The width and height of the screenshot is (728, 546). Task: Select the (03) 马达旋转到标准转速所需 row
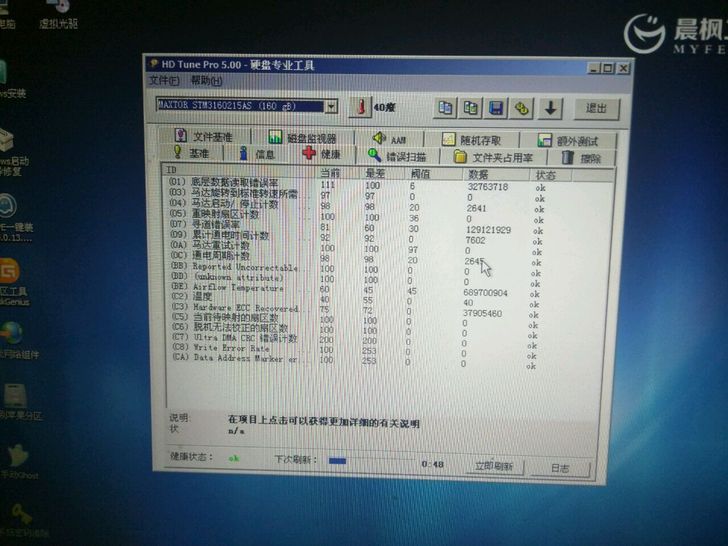(x=357, y=195)
